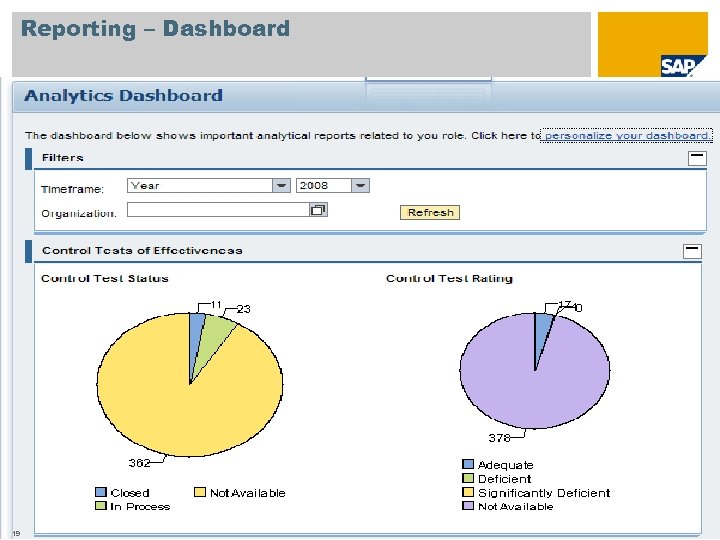Click Significantly Deficient legend yellow swatch
This screenshot has height=540, width=720.
[x=468, y=492]
